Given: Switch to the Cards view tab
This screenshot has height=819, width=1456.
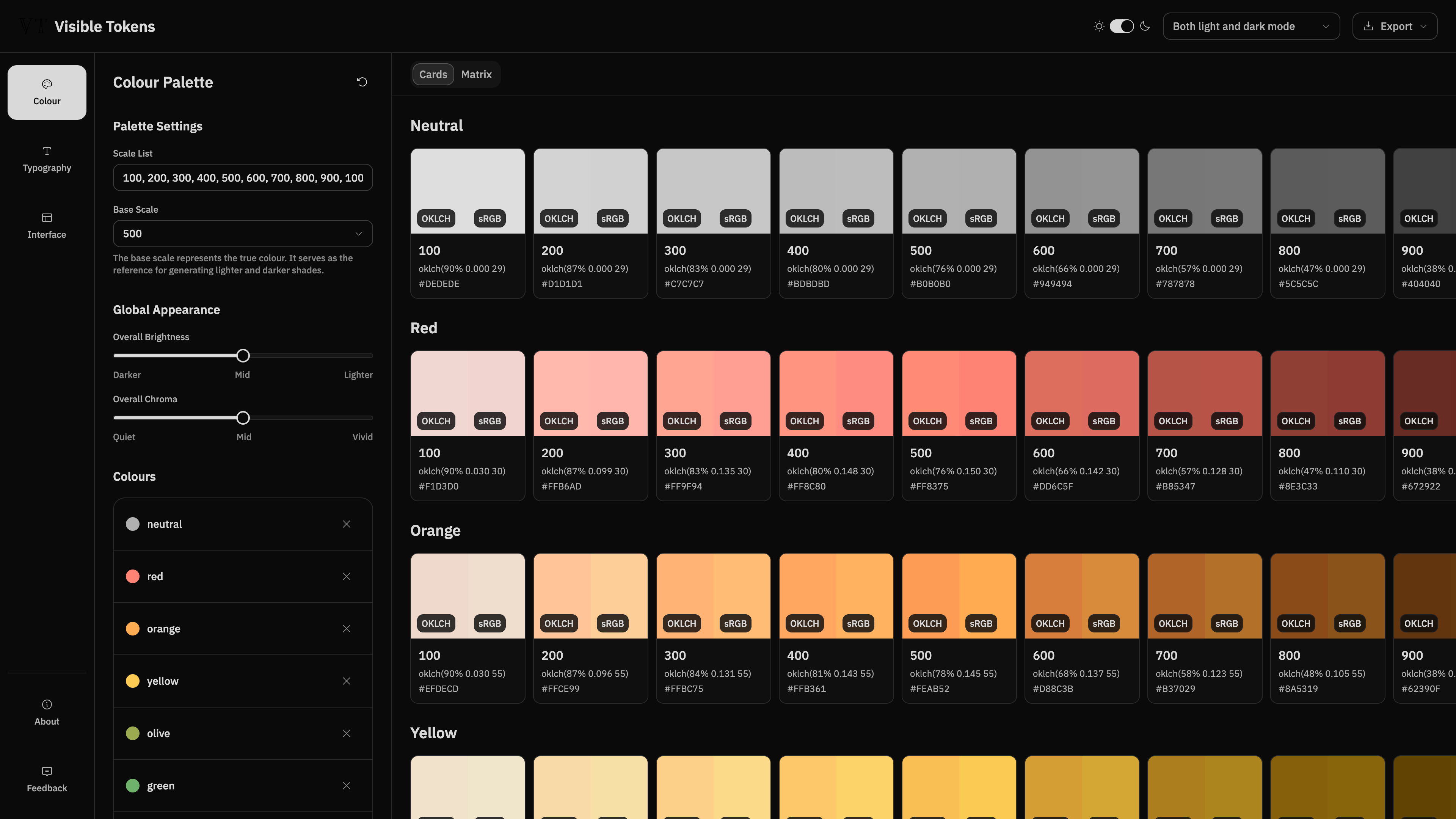Looking at the screenshot, I should 433,74.
